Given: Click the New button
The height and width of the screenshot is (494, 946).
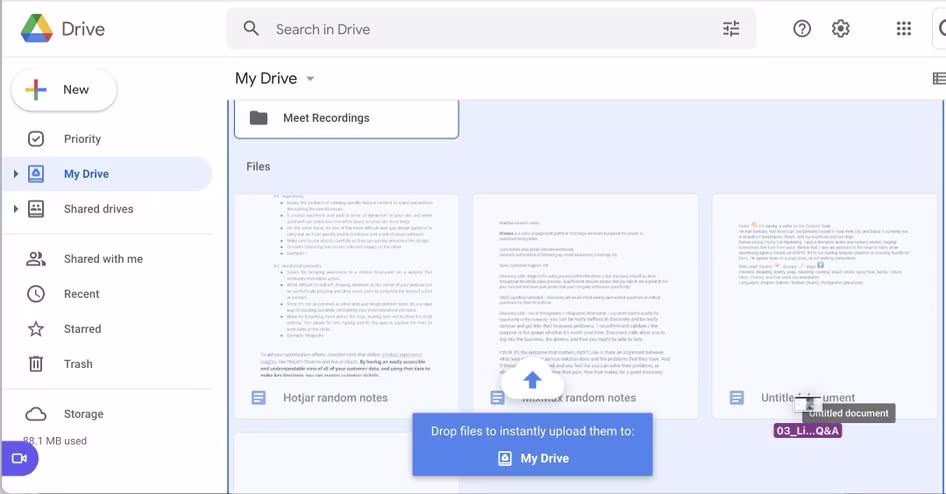Looking at the screenshot, I should coord(64,89).
